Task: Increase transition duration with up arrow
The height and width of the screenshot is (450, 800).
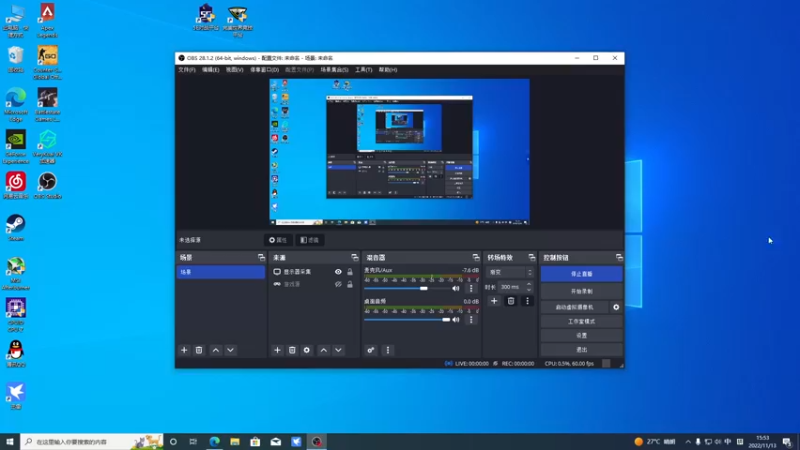Action: pyautogui.click(x=529, y=284)
